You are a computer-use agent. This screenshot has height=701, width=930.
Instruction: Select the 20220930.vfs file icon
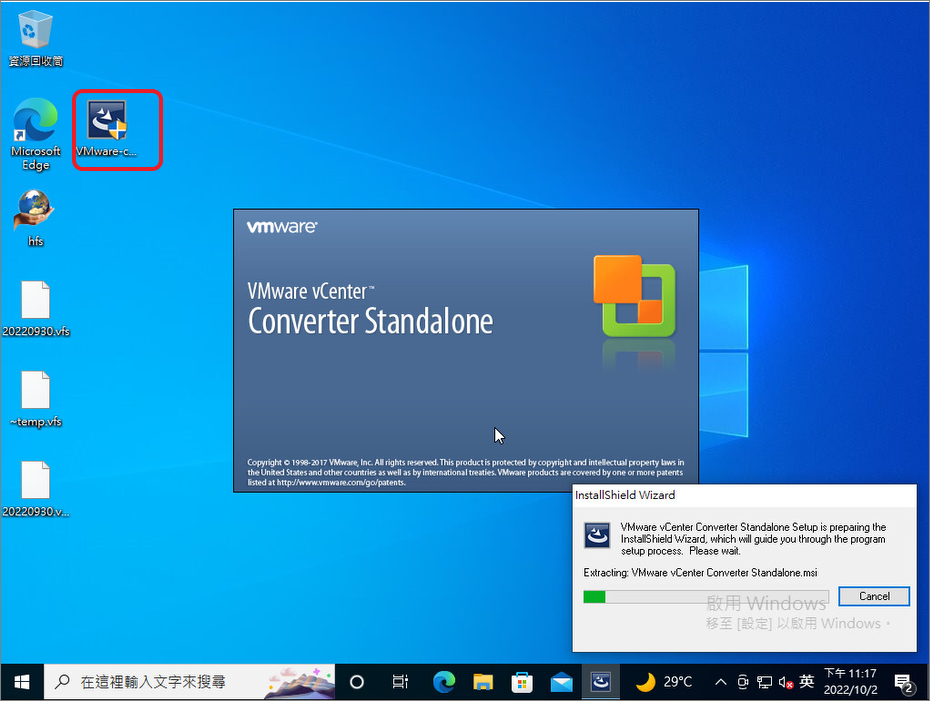pos(36,308)
